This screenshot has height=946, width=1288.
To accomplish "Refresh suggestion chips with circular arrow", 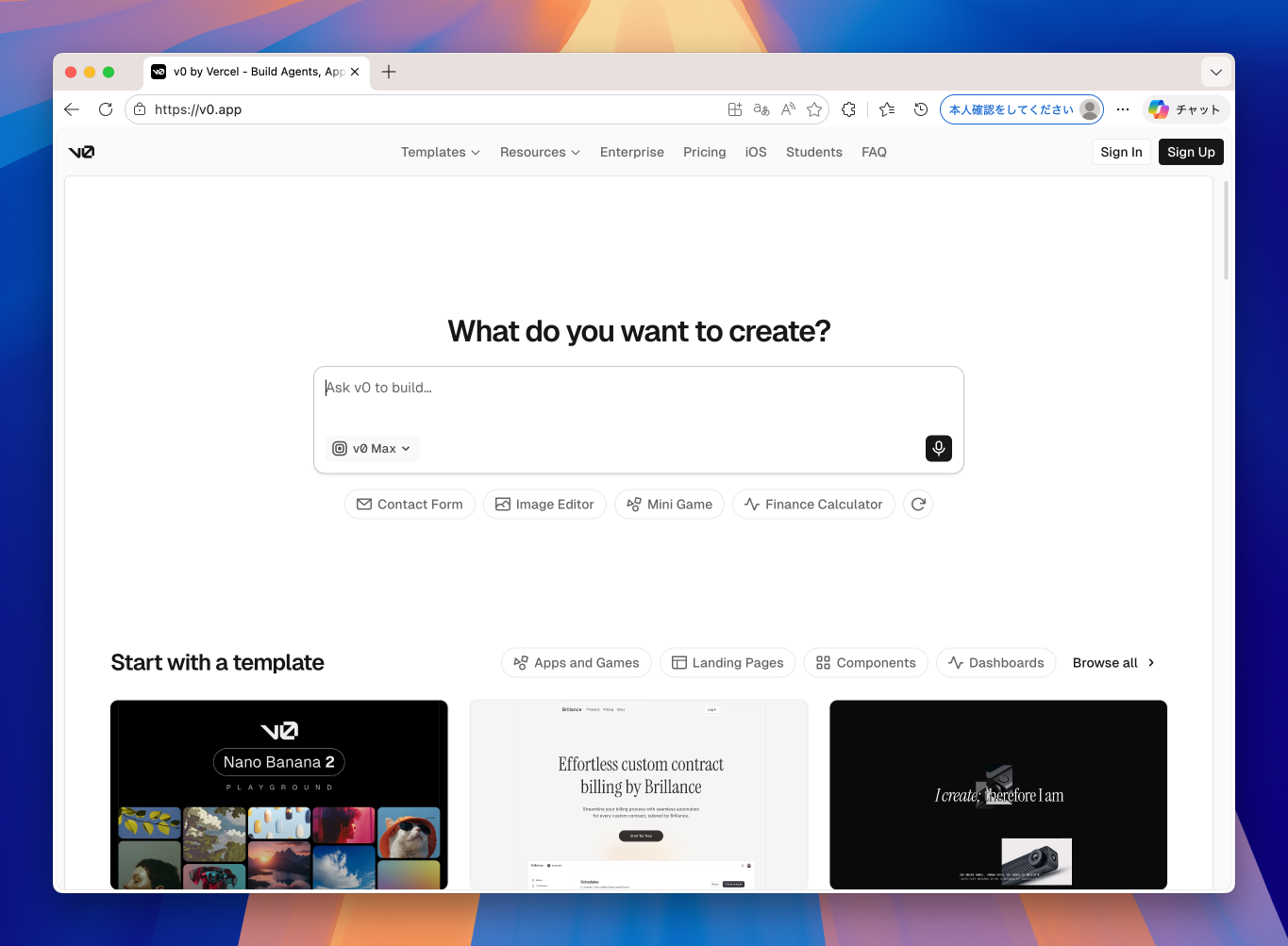I will tap(918, 505).
